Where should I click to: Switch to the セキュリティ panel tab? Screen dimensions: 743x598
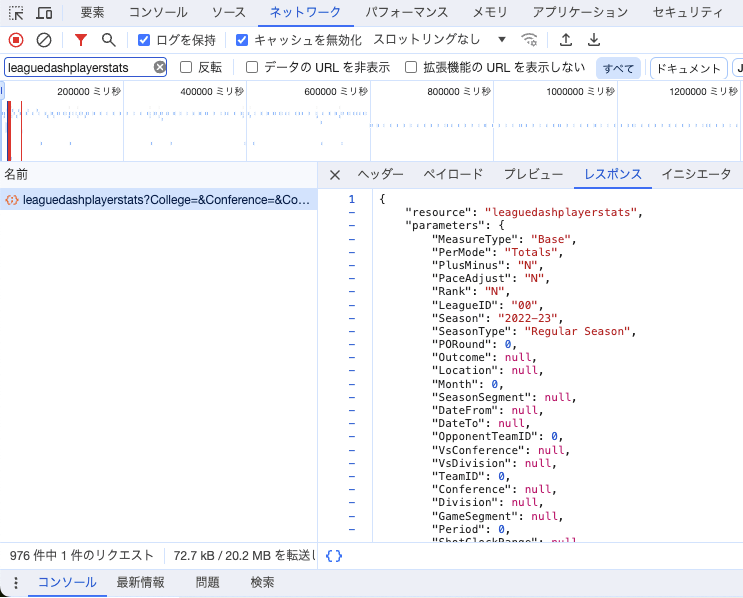(x=688, y=13)
